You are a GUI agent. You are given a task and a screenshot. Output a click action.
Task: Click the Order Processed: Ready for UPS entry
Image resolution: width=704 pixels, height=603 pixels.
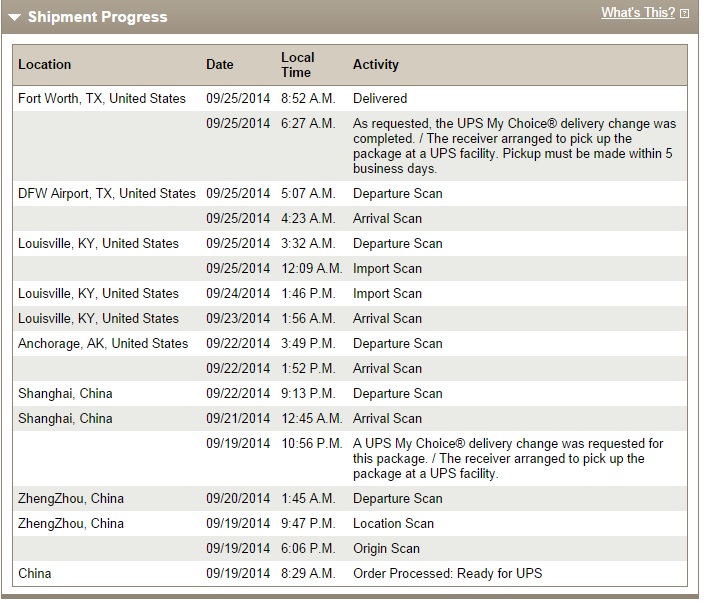coord(448,573)
